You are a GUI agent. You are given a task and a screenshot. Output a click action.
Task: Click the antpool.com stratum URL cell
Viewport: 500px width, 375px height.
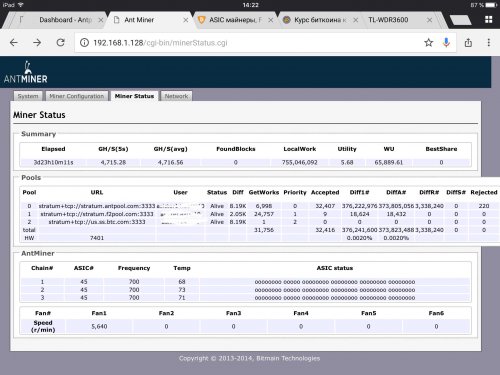coord(97,206)
